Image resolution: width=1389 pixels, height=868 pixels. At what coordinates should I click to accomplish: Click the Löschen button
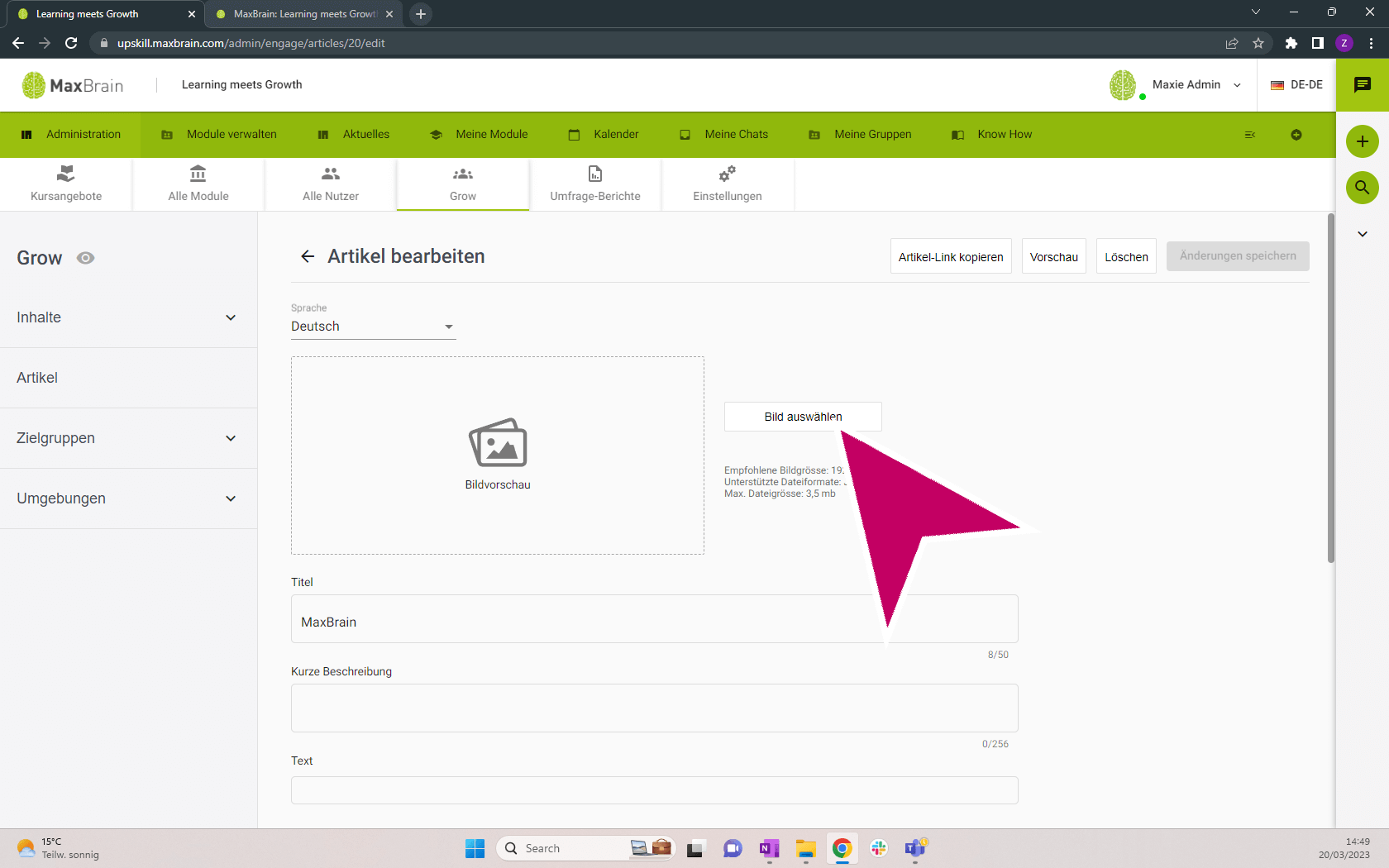click(x=1126, y=256)
